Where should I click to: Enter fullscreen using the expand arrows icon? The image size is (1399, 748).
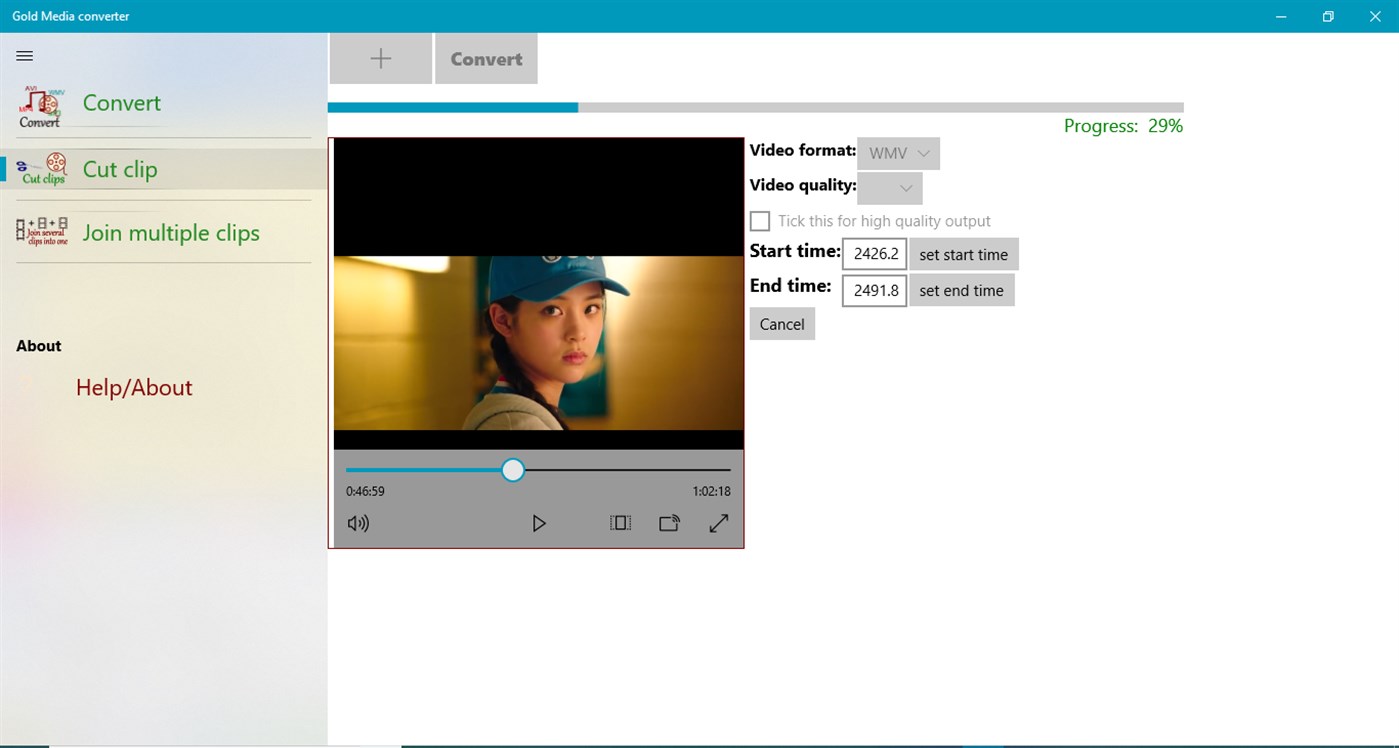[x=719, y=522]
